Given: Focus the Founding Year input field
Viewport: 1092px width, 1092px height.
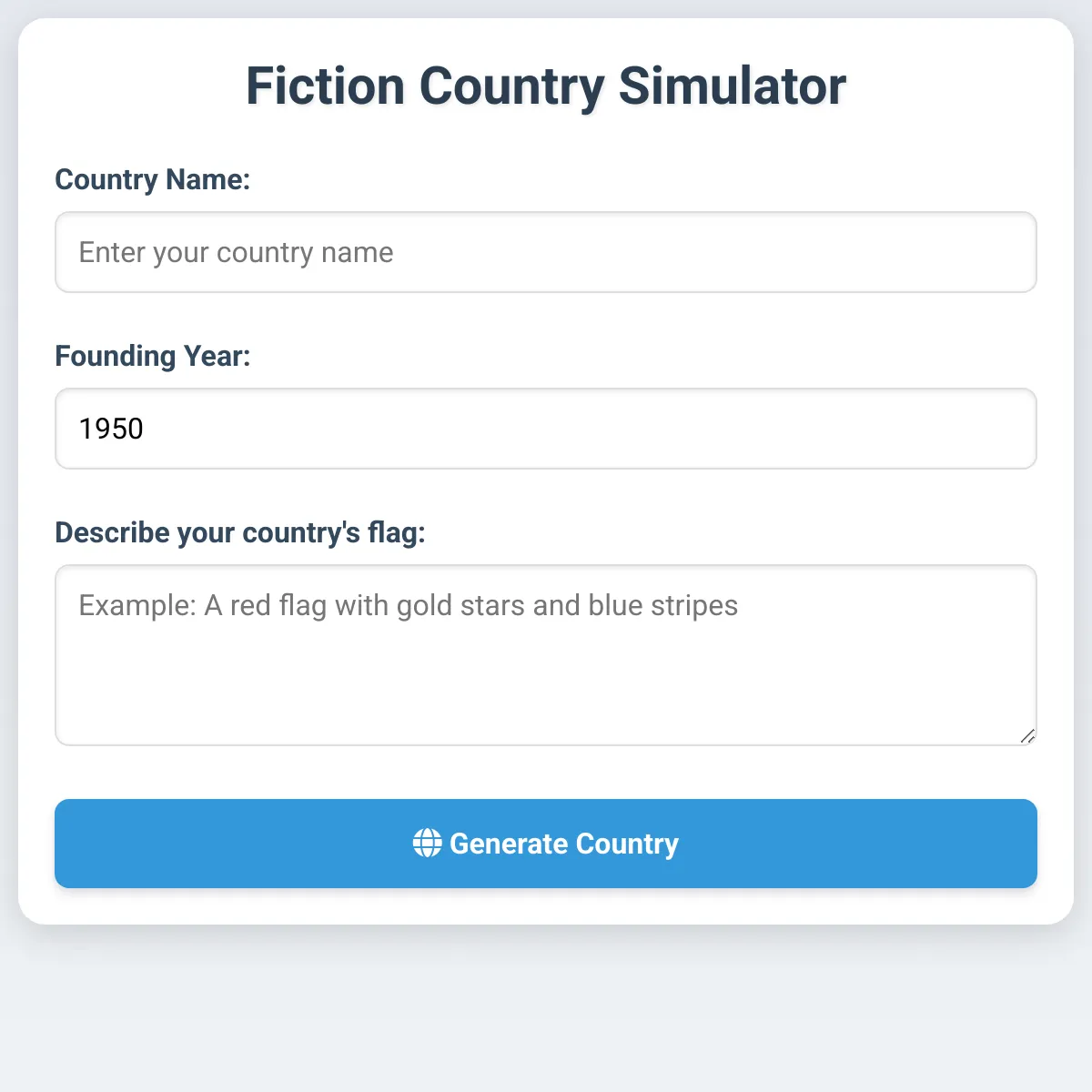Looking at the screenshot, I should [546, 429].
